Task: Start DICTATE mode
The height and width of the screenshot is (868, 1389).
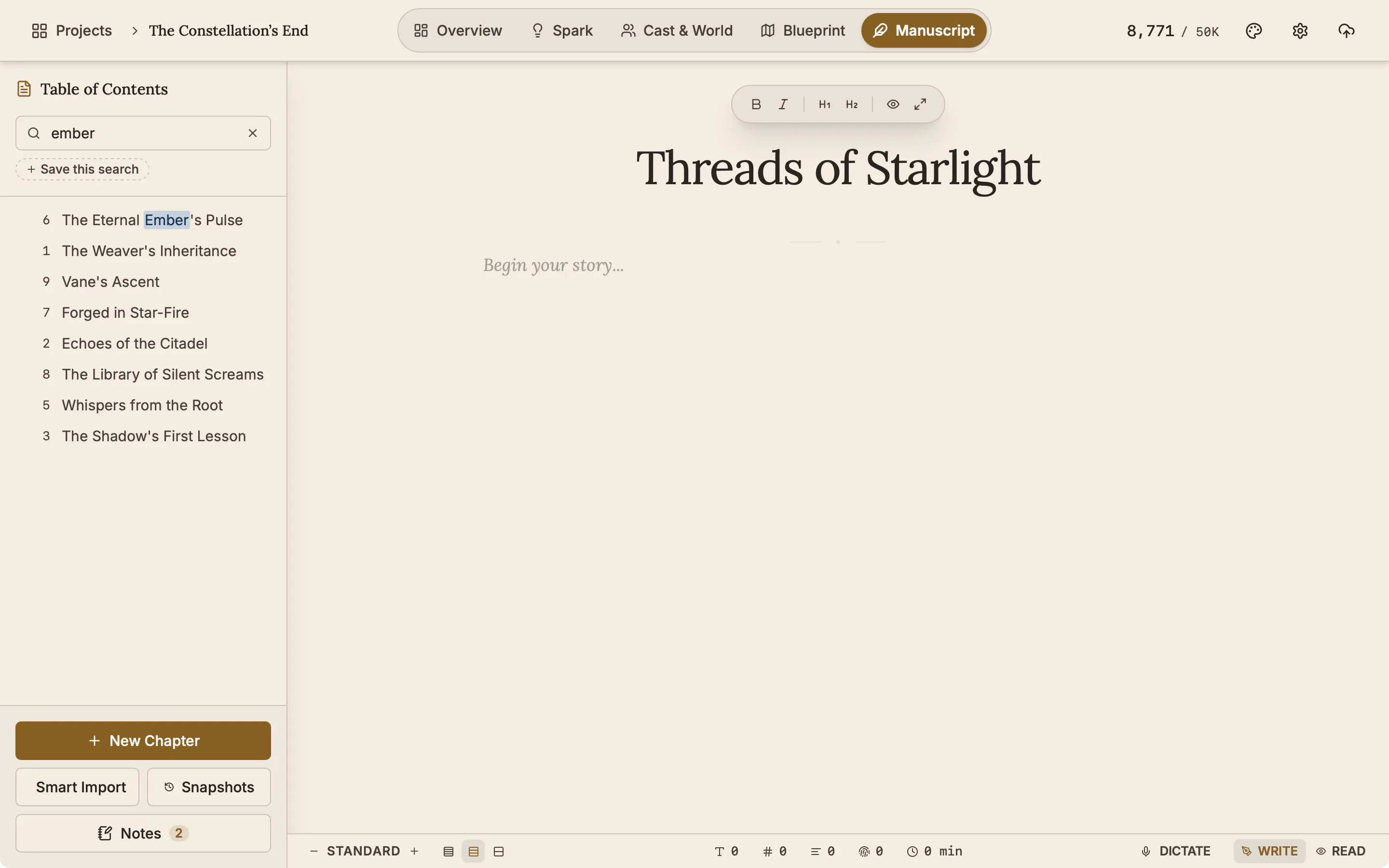Action: click(1175, 851)
